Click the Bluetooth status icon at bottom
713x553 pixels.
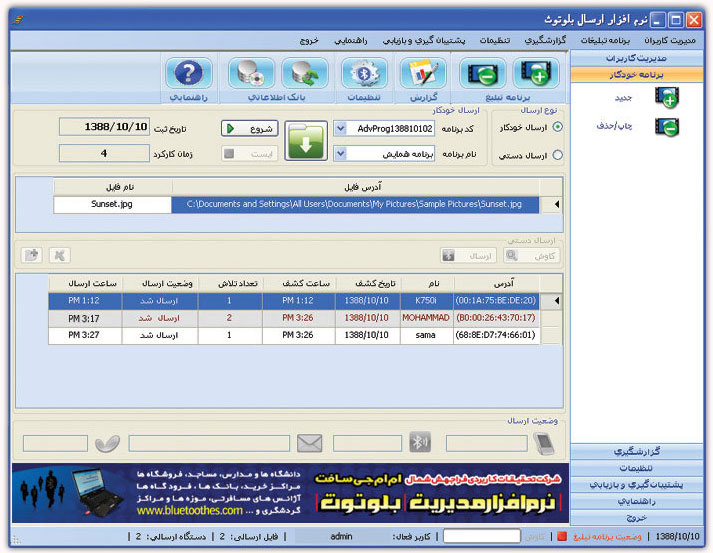coord(420,442)
